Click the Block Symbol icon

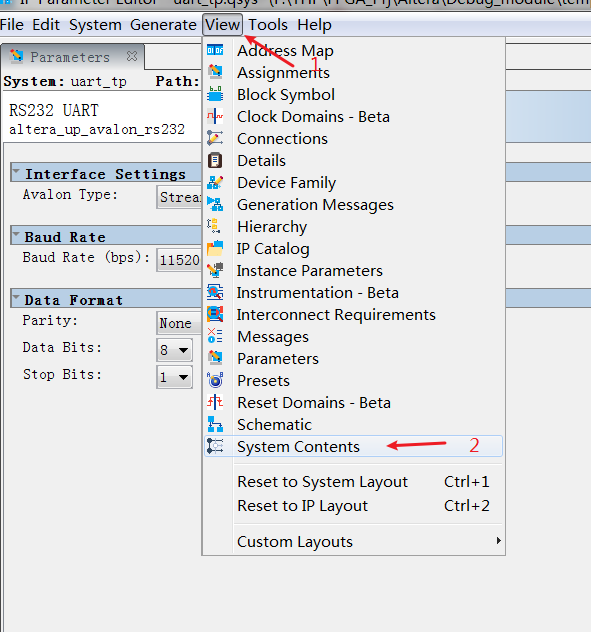[x=215, y=94]
